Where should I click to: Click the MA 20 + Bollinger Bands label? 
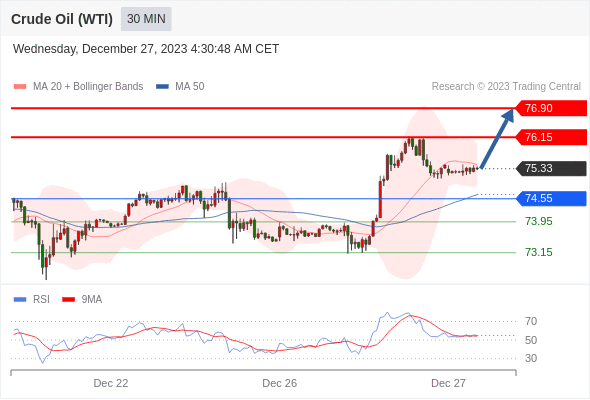tap(88, 87)
